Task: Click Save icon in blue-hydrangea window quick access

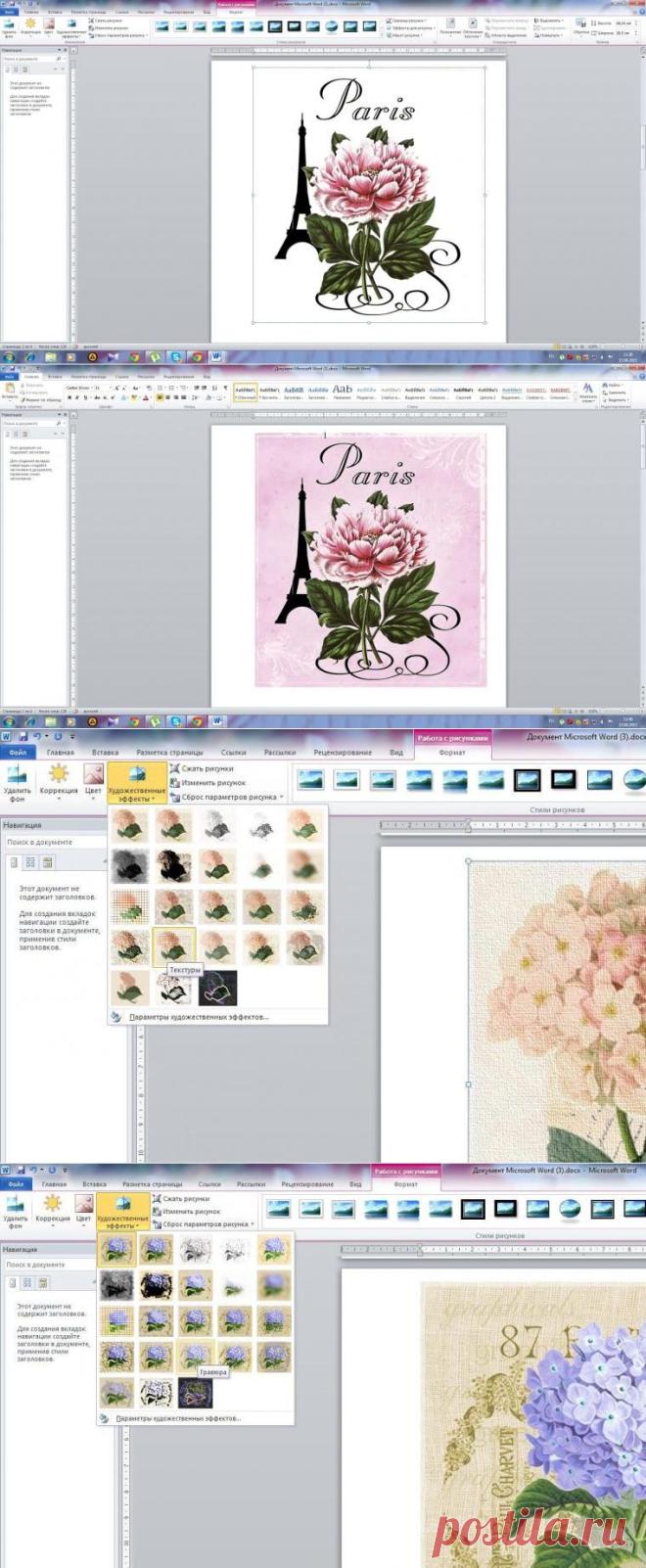Action: click(x=20, y=1170)
